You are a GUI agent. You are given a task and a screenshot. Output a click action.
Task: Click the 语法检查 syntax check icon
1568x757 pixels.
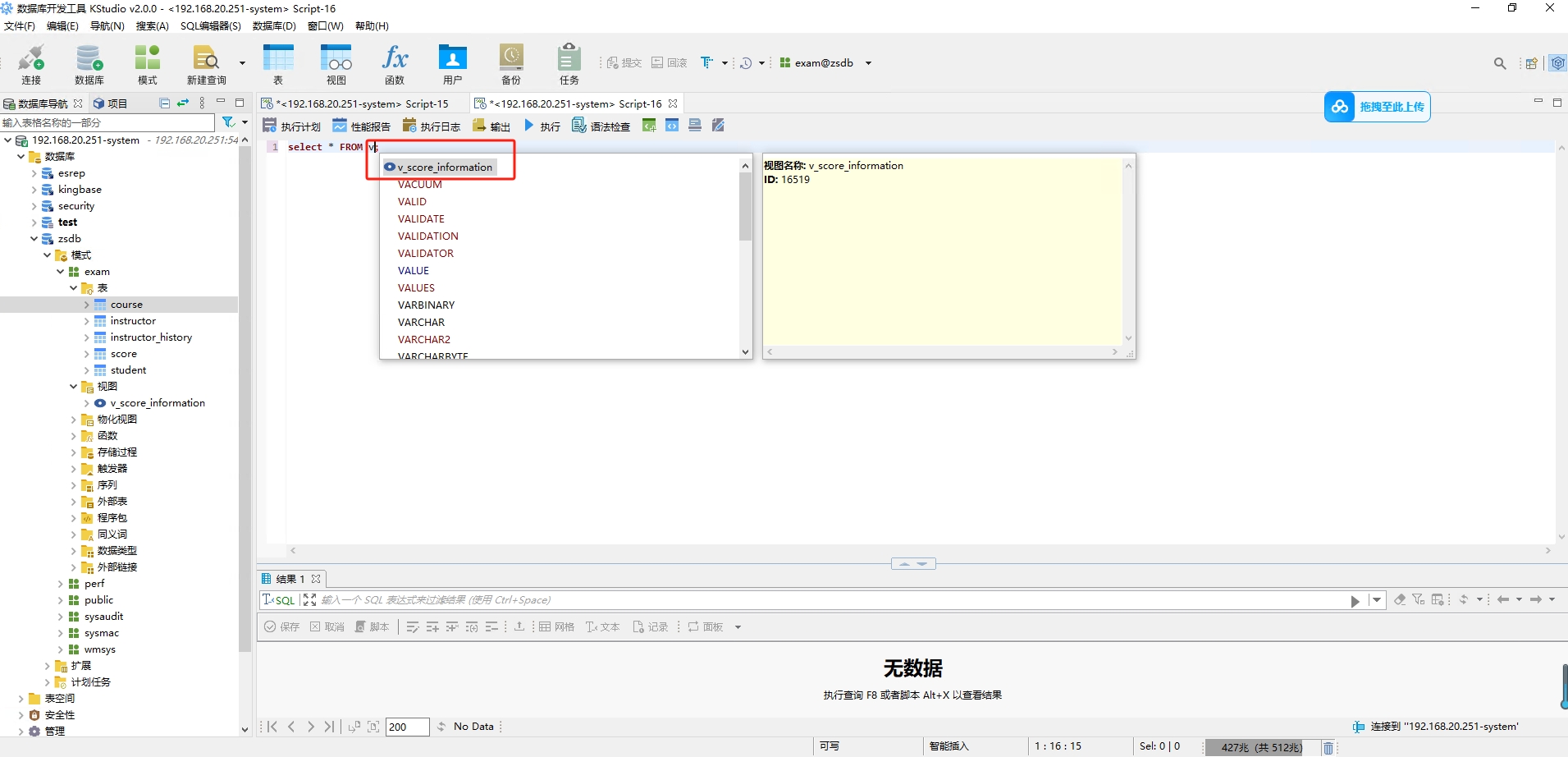(x=601, y=125)
